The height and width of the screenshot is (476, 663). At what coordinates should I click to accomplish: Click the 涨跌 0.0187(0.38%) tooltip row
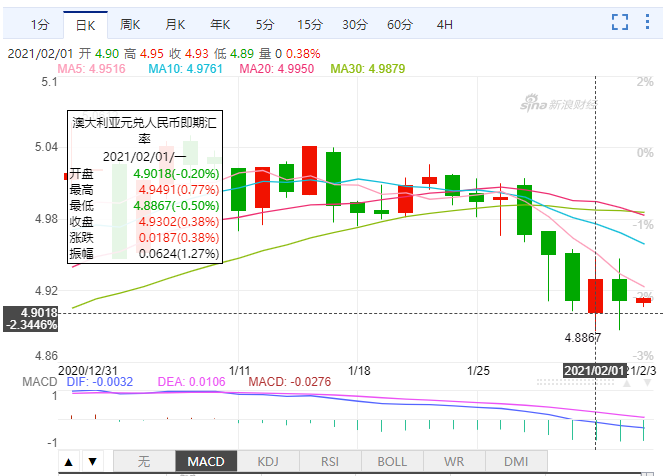145,238
